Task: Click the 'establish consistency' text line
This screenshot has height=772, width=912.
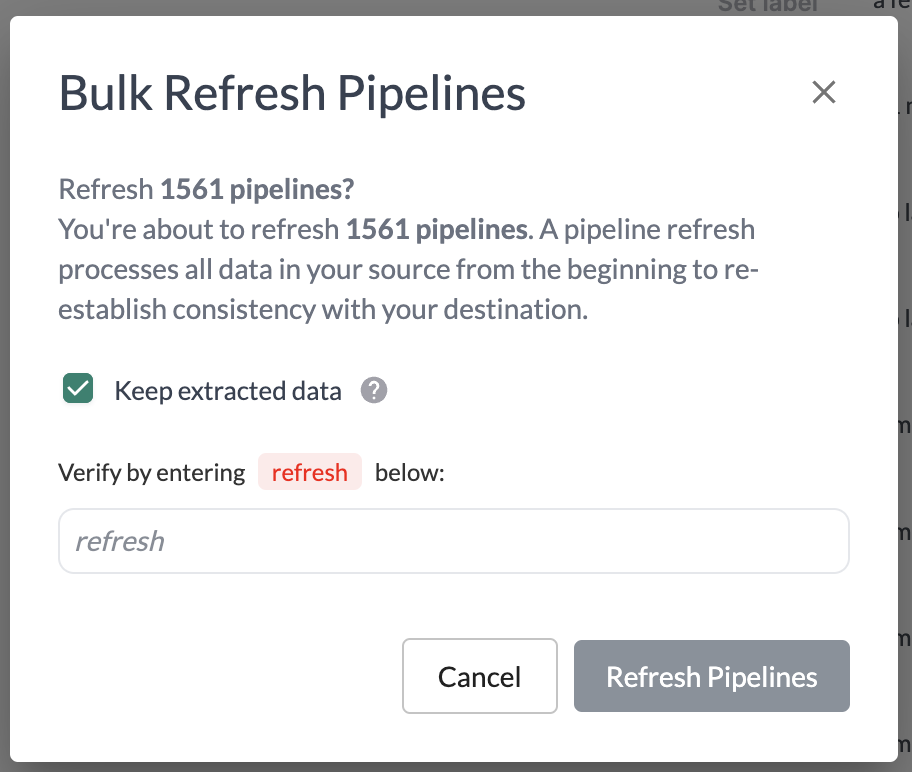Action: [187, 309]
